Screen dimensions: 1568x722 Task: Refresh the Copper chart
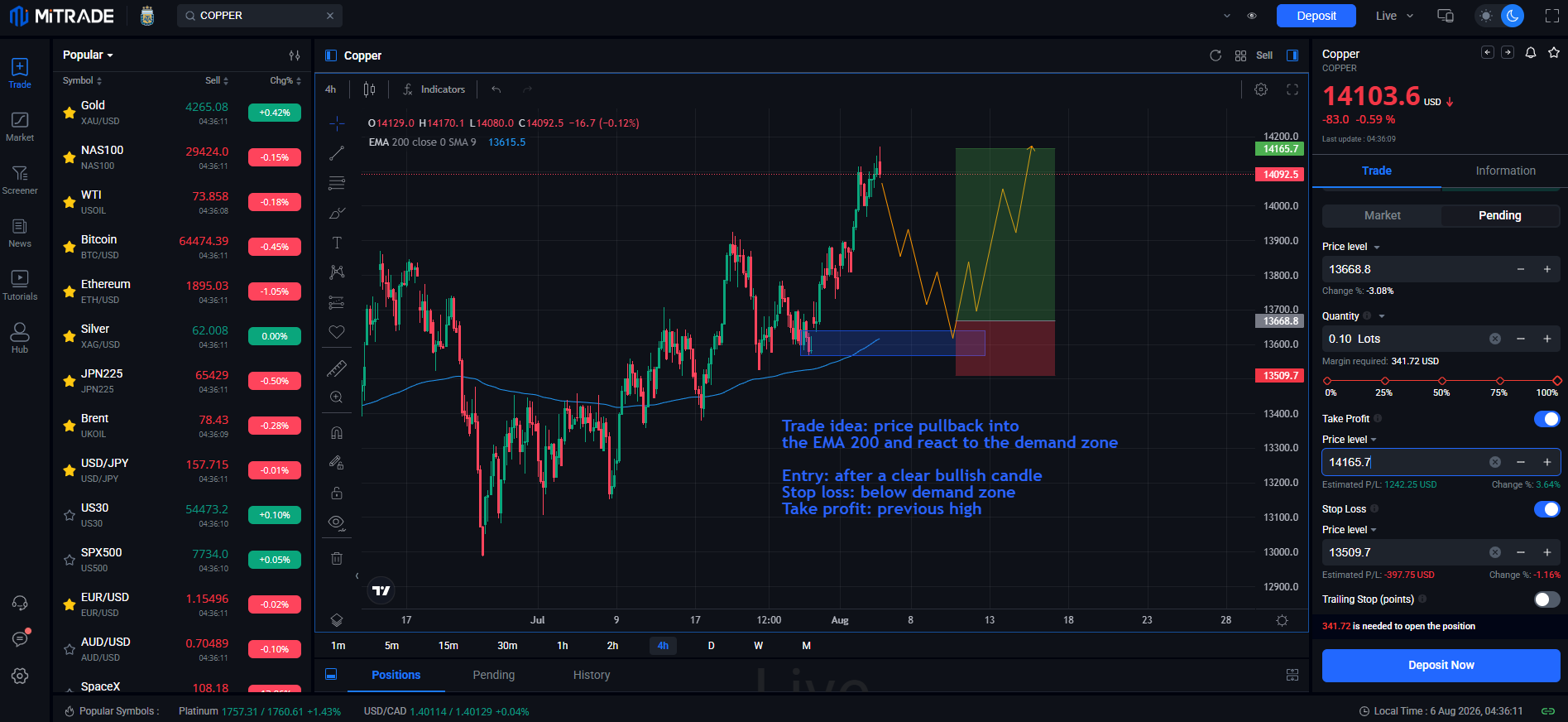point(1216,55)
